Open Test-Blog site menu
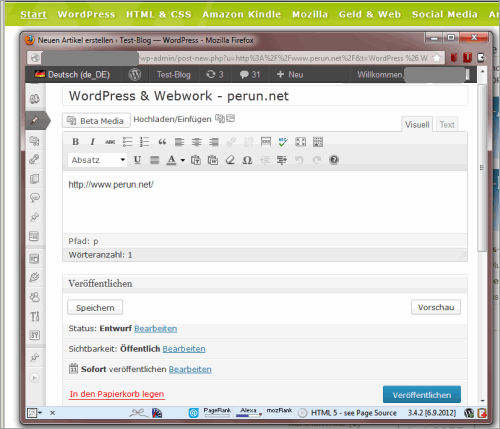Image resolution: width=500 pixels, height=429 pixels. pyautogui.click(x=174, y=75)
